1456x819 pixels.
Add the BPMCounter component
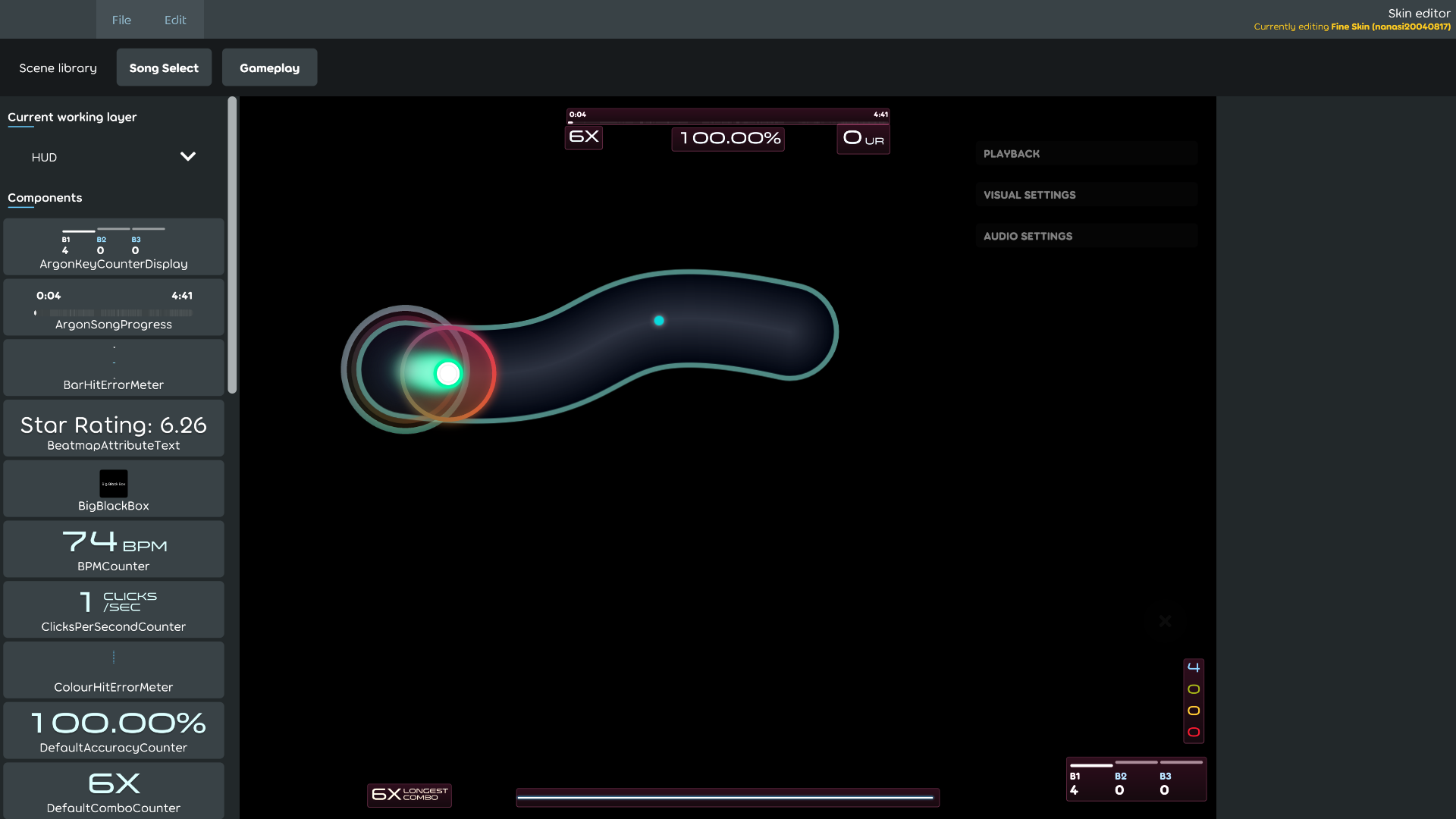pos(114,550)
